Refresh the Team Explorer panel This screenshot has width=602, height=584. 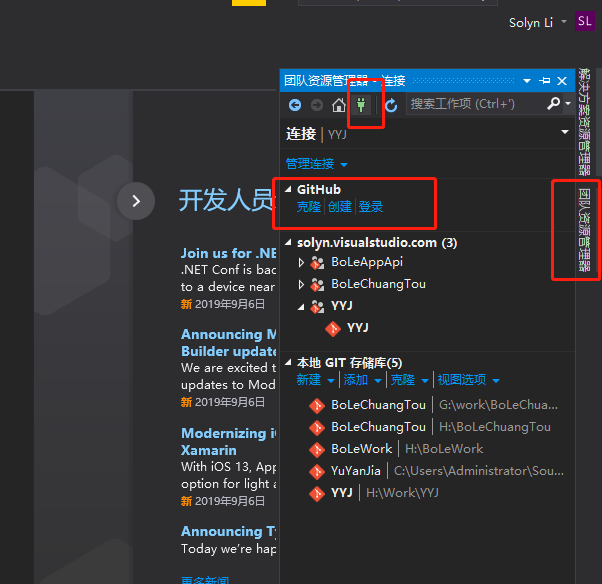point(391,105)
